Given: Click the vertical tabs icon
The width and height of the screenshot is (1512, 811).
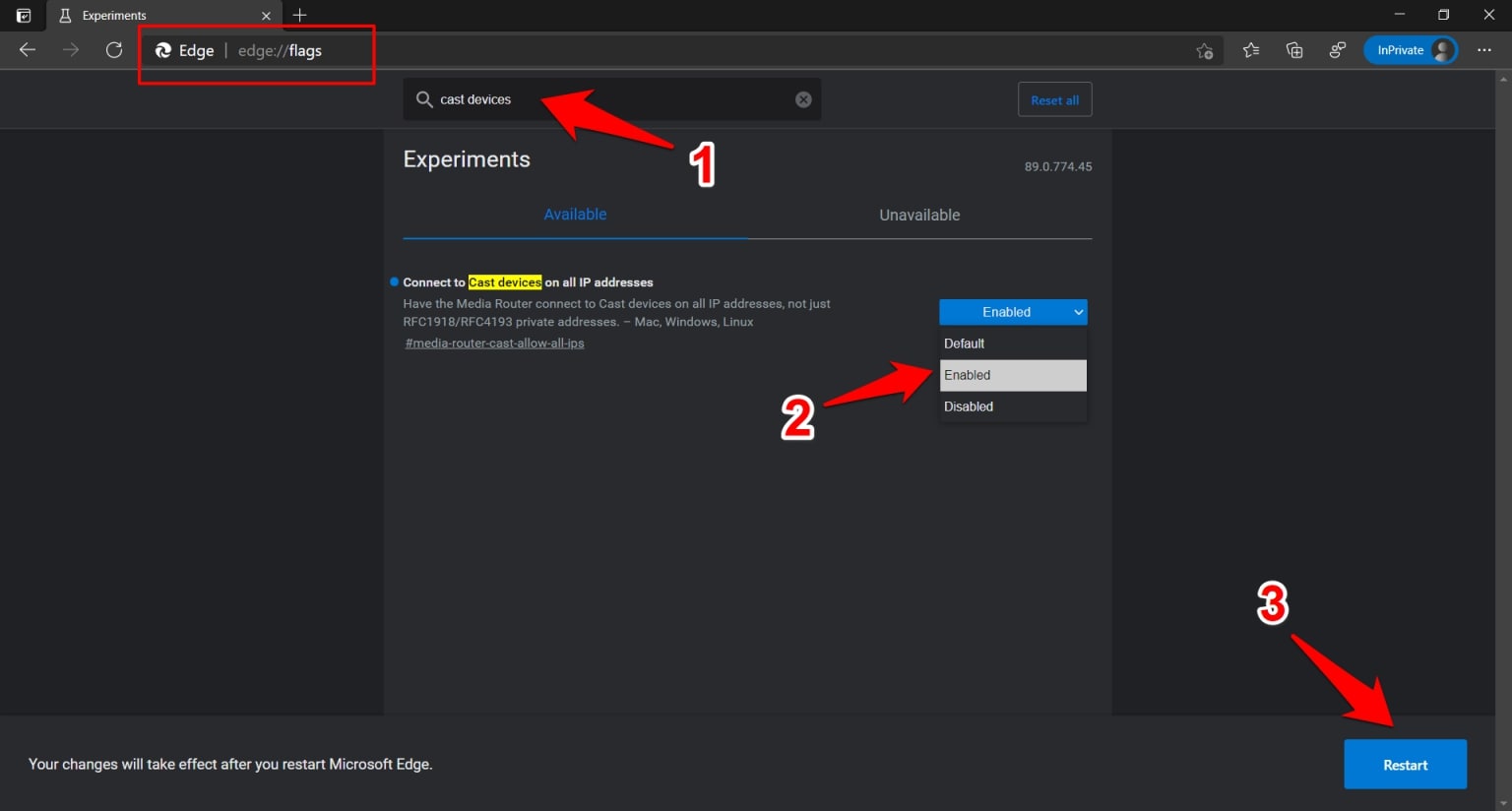Looking at the screenshot, I should (x=23, y=15).
